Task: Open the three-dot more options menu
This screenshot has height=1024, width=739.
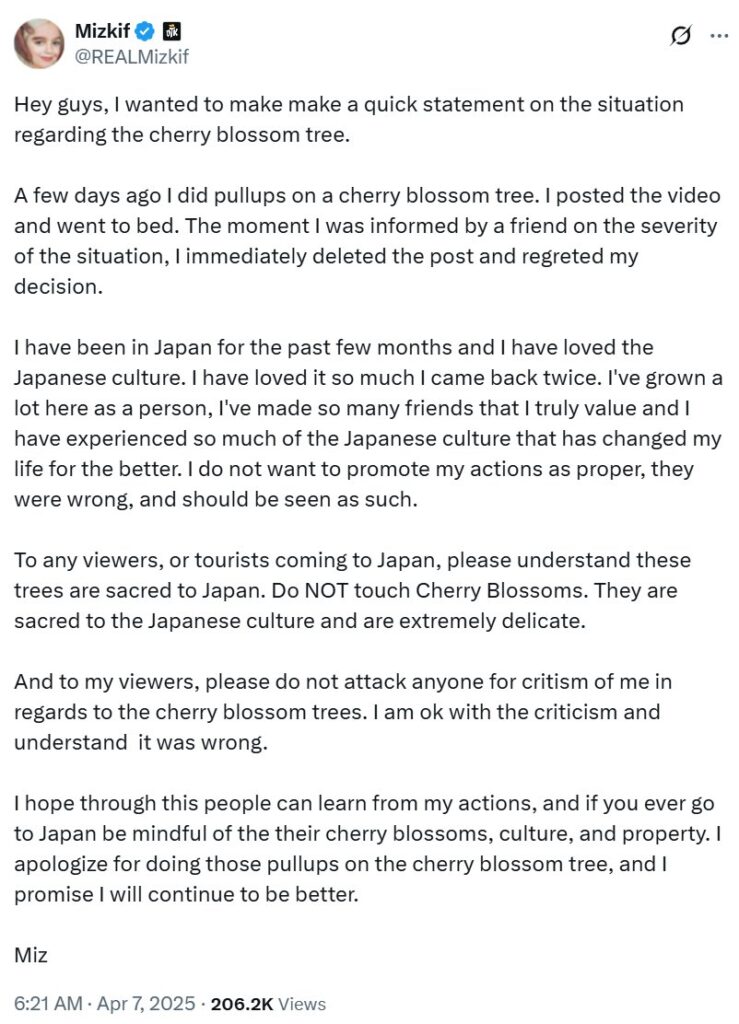Action: [718, 36]
